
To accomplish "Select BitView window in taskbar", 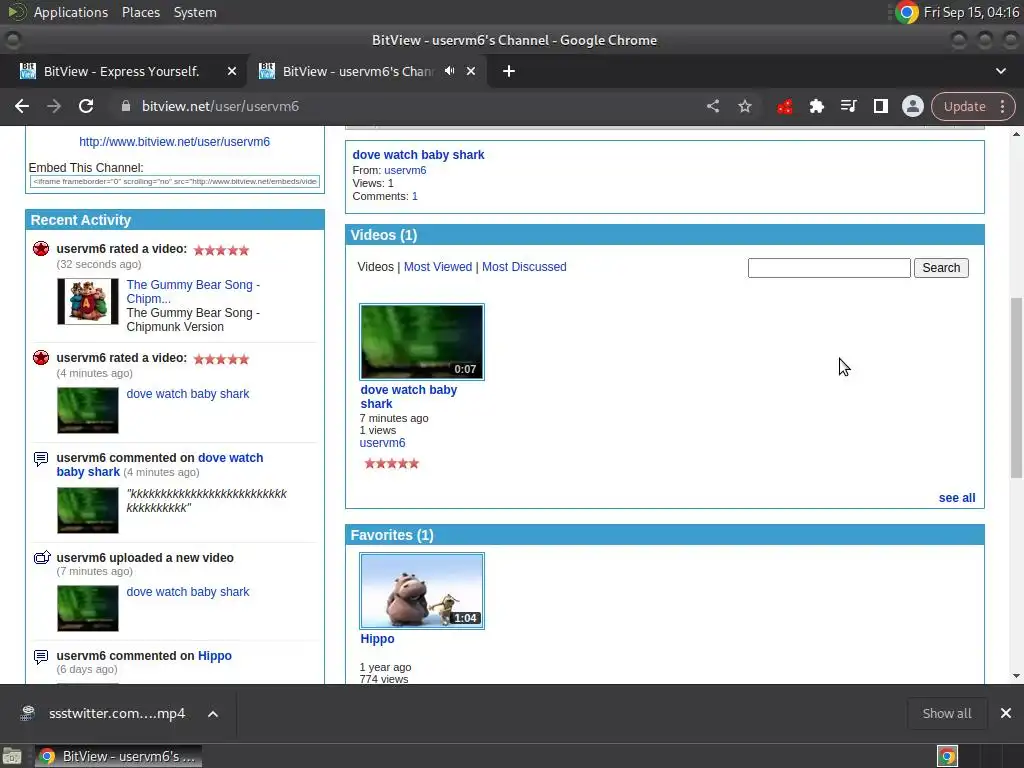I will coord(118,756).
